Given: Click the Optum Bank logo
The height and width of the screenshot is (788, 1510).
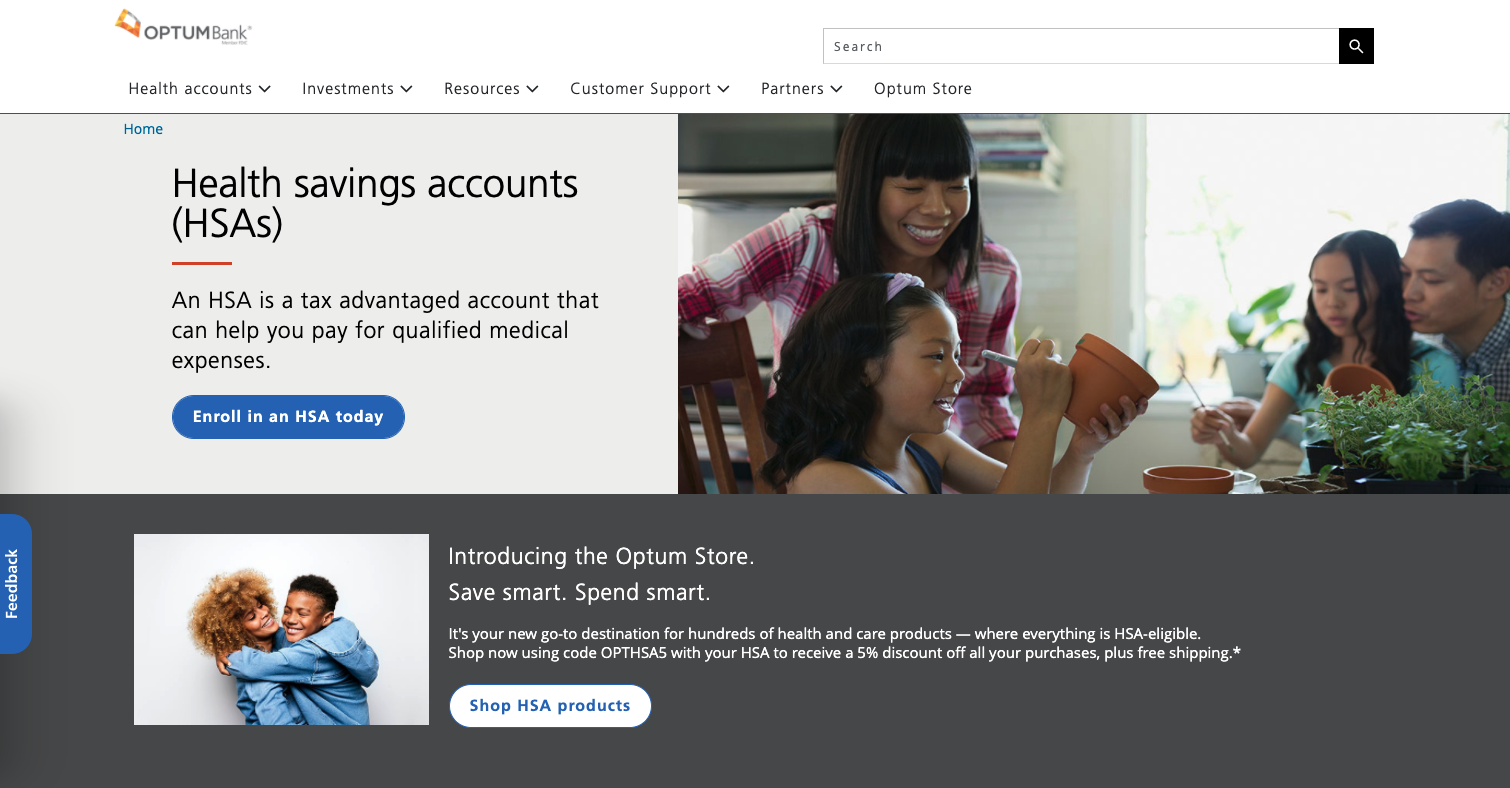Looking at the screenshot, I should (183, 27).
